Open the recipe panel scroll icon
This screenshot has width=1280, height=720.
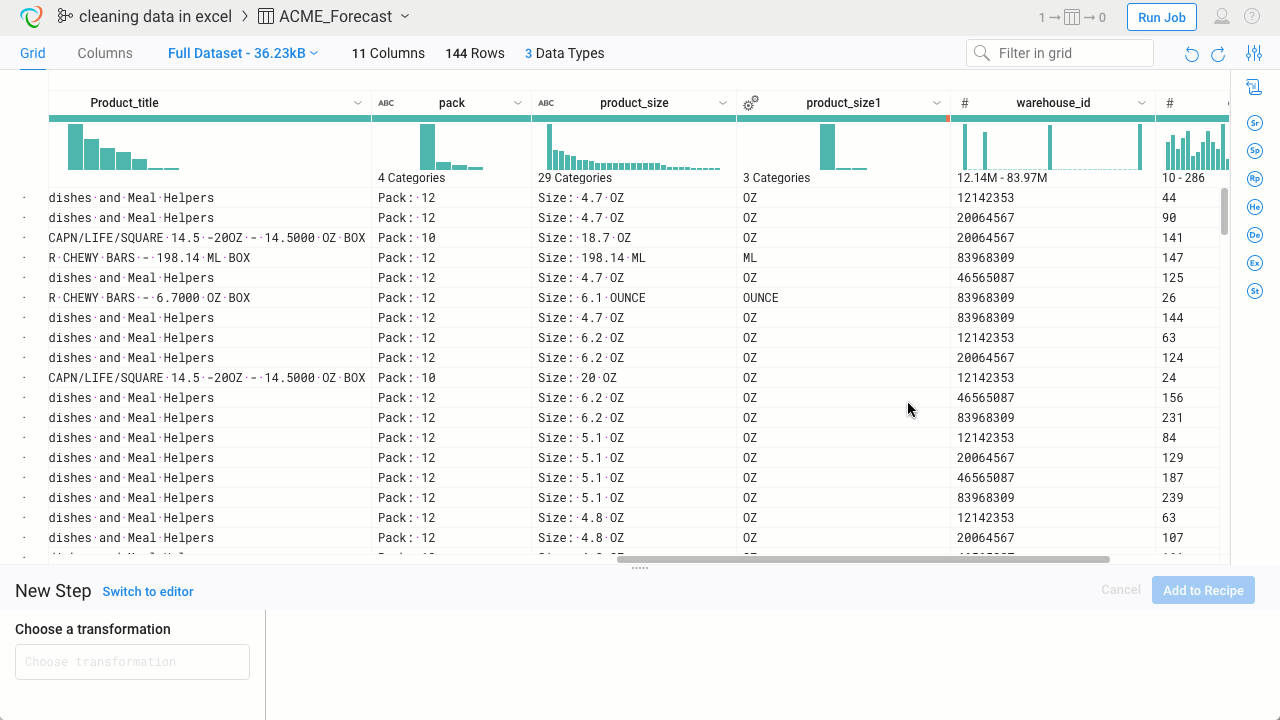(x=1254, y=88)
